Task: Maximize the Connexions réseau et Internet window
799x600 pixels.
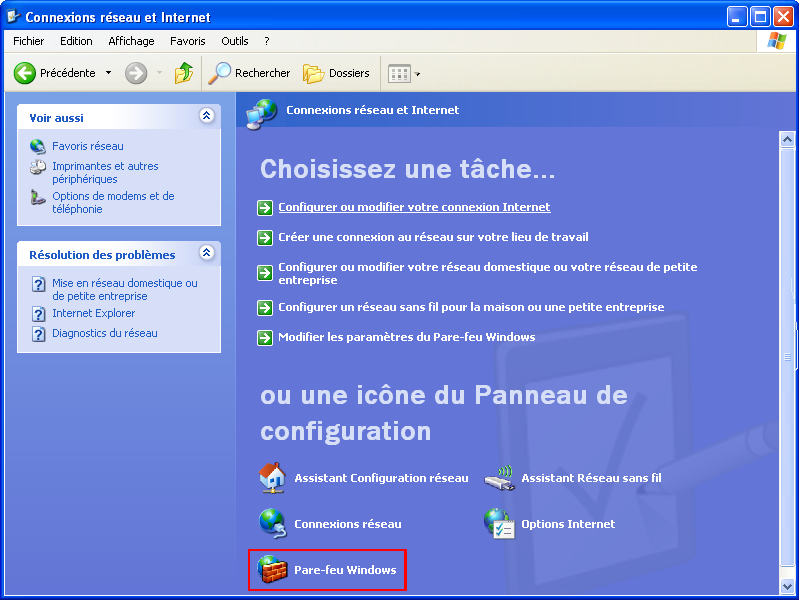Action: [x=760, y=17]
